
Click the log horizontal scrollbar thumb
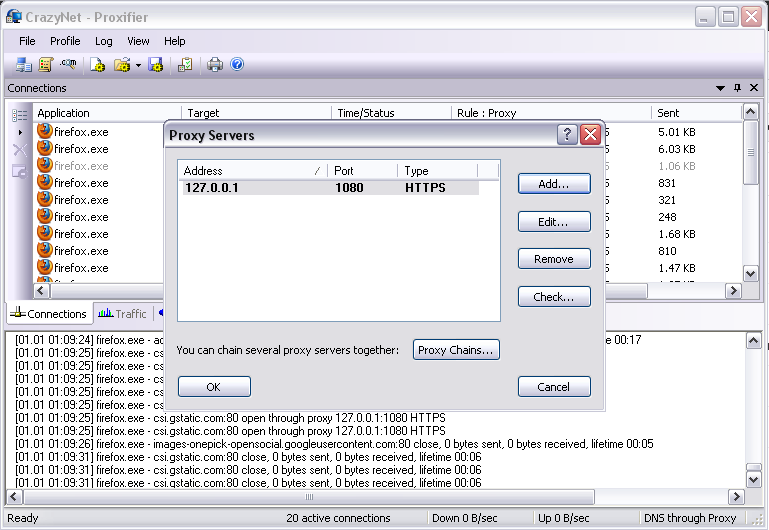(309, 497)
